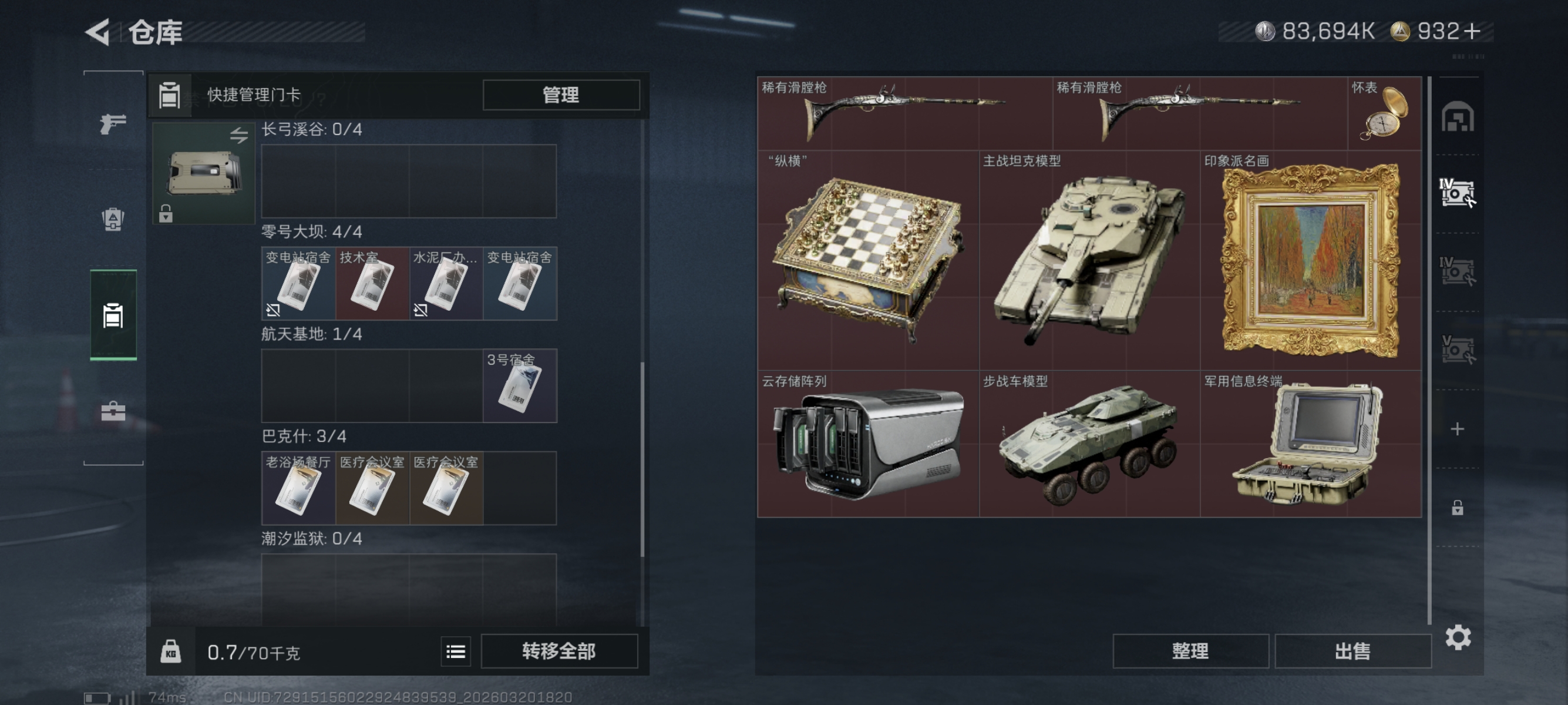Viewport: 1568px width, 705px height.
Task: Open the toolbox briefcase sidebar tab
Action: pyautogui.click(x=113, y=411)
